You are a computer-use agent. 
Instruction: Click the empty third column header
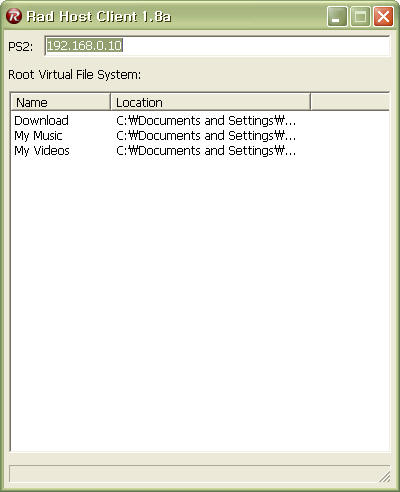pyautogui.click(x=350, y=102)
